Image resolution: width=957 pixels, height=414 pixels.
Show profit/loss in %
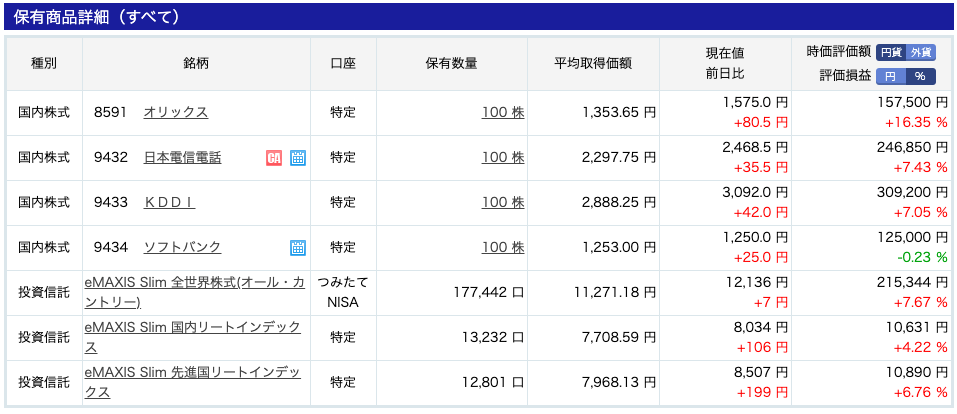920,76
